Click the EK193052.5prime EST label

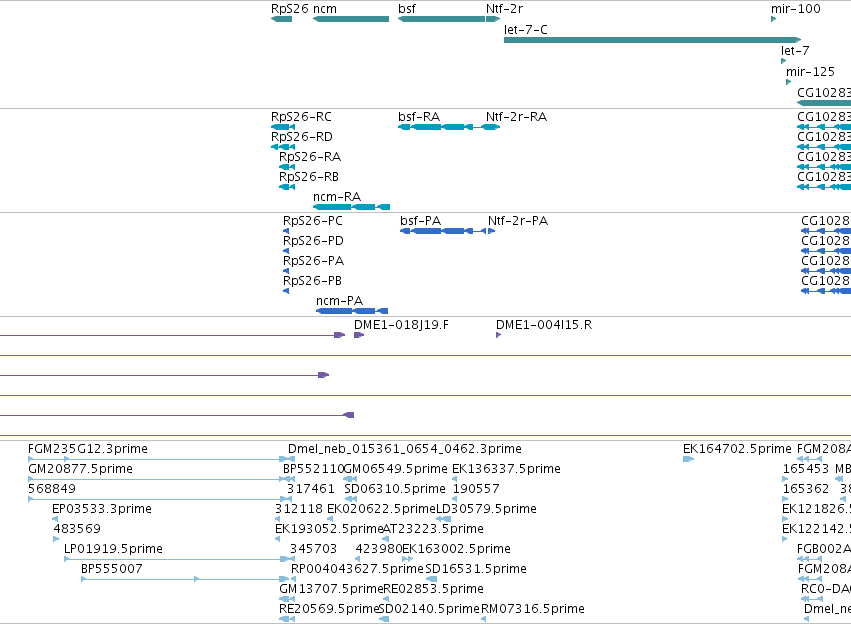[x=329, y=529]
